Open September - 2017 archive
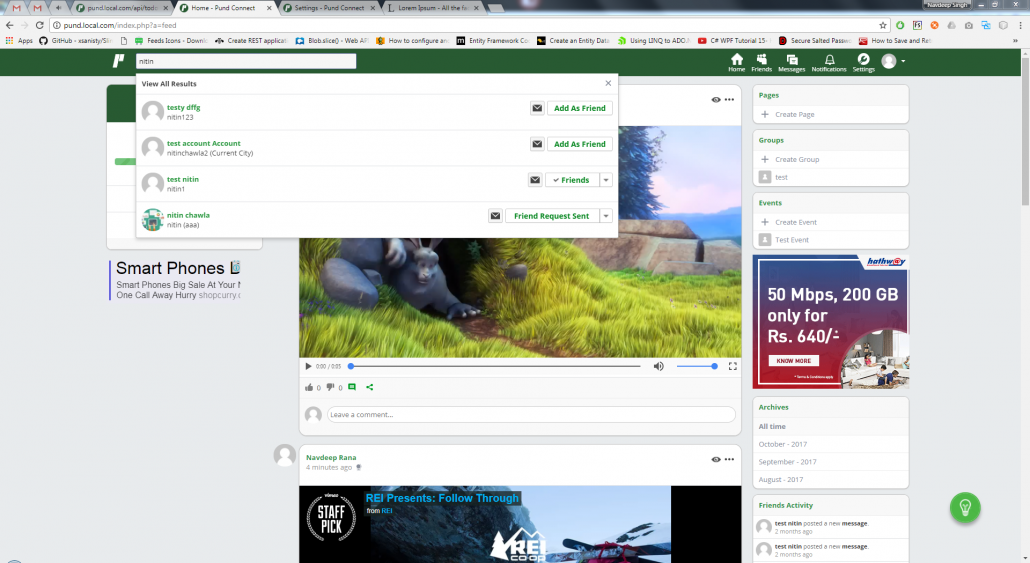 [788, 462]
